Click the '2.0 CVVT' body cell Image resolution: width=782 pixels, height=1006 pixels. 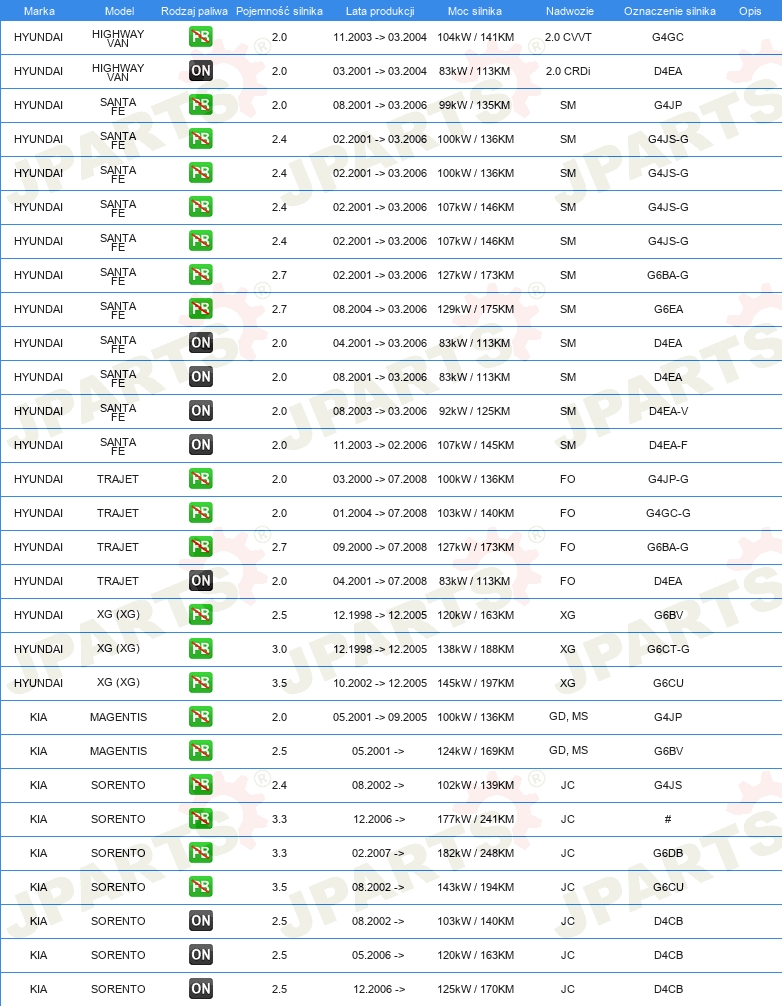(568, 37)
